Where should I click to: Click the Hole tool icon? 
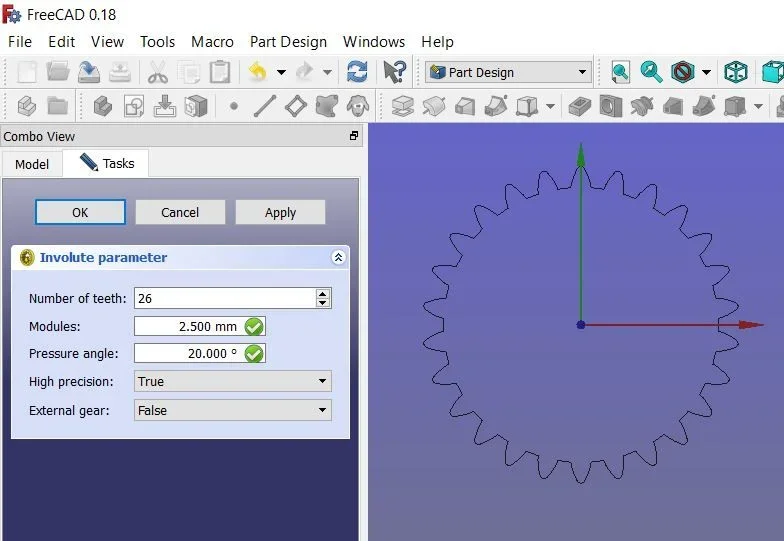click(x=611, y=106)
